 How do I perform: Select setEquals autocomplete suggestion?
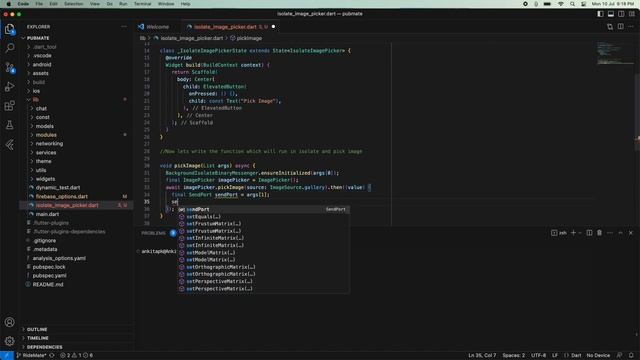pyautogui.click(x=264, y=217)
